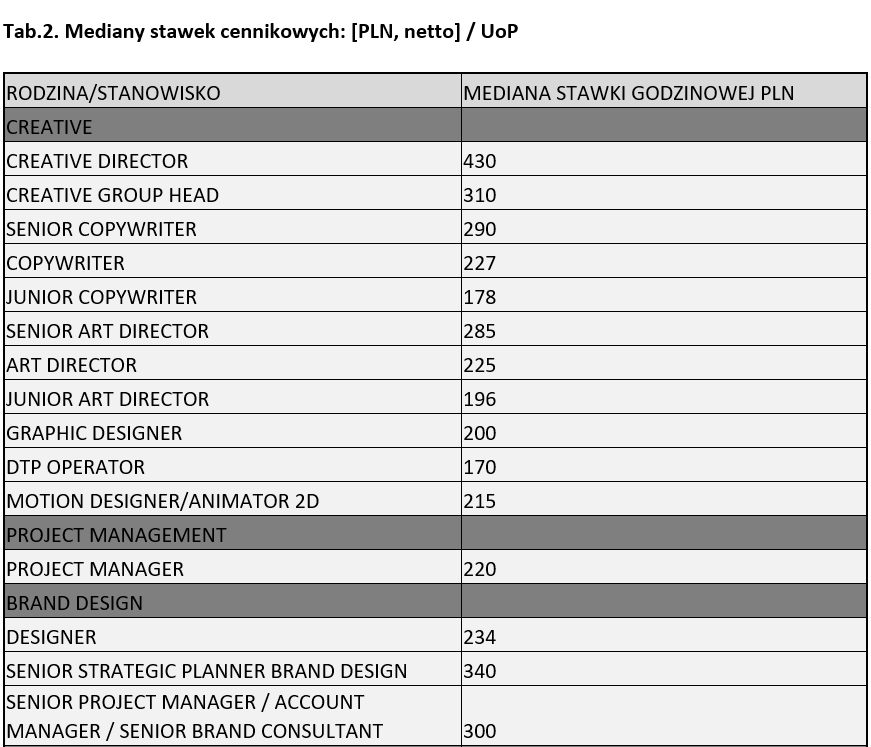Select the JUNIOR COPYWRITER cell
871x747 pixels.
101,297
